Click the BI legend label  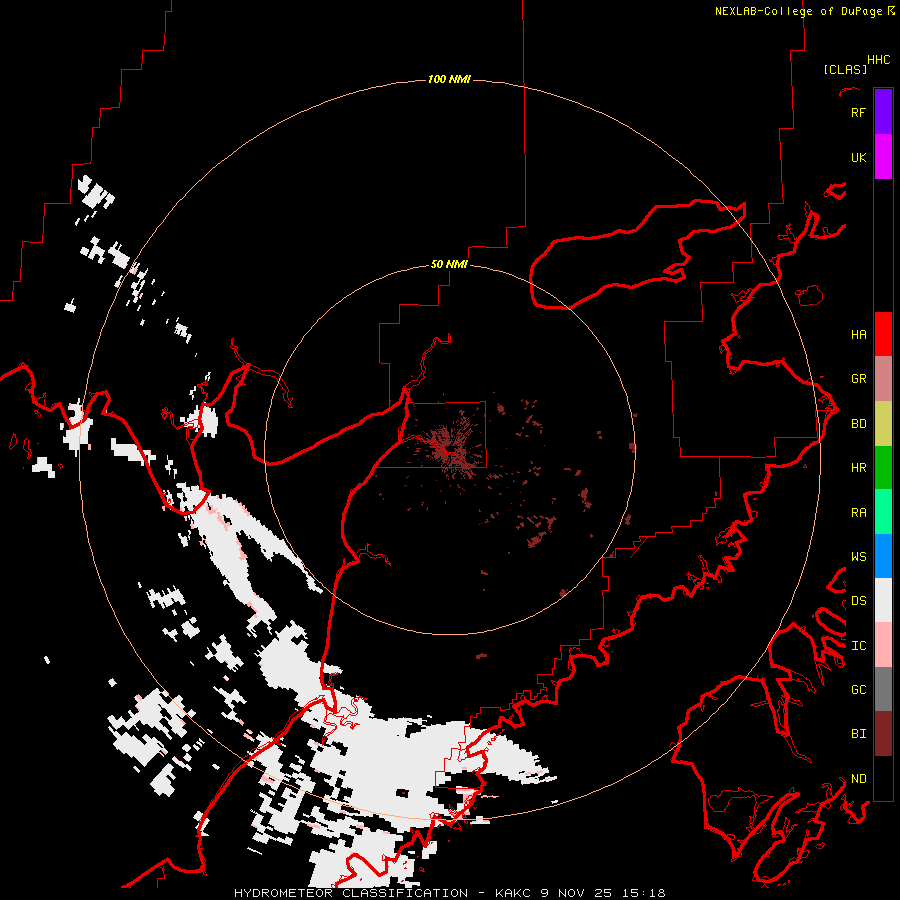[x=858, y=734]
